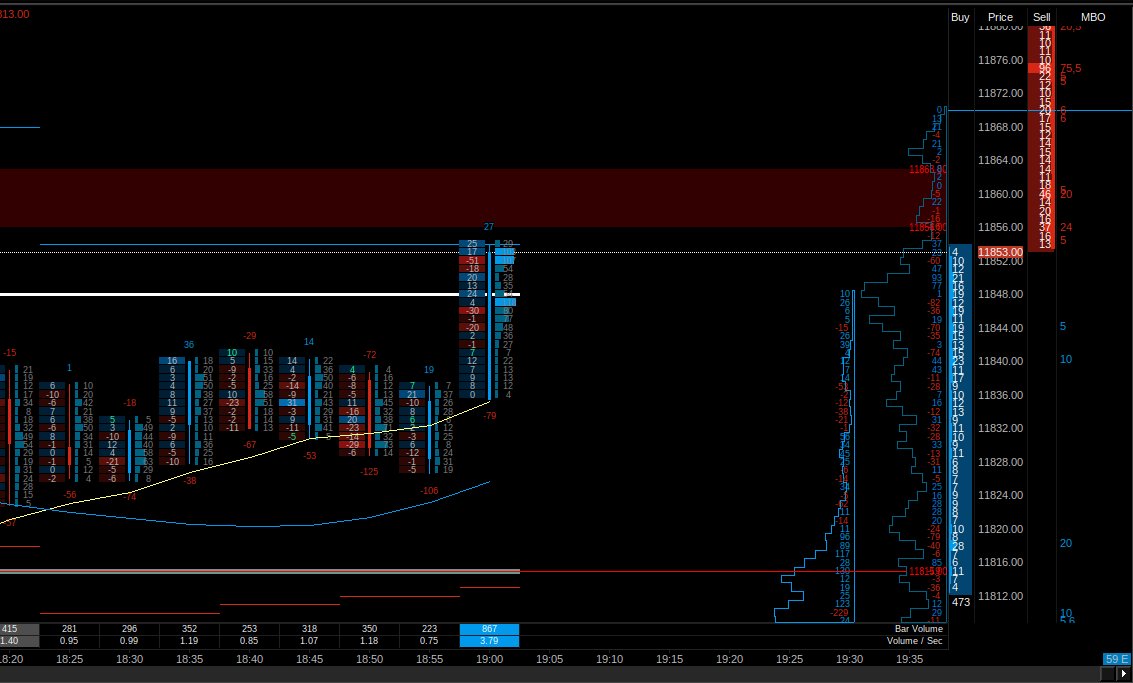Click the 11812.00 price level

1001,596
